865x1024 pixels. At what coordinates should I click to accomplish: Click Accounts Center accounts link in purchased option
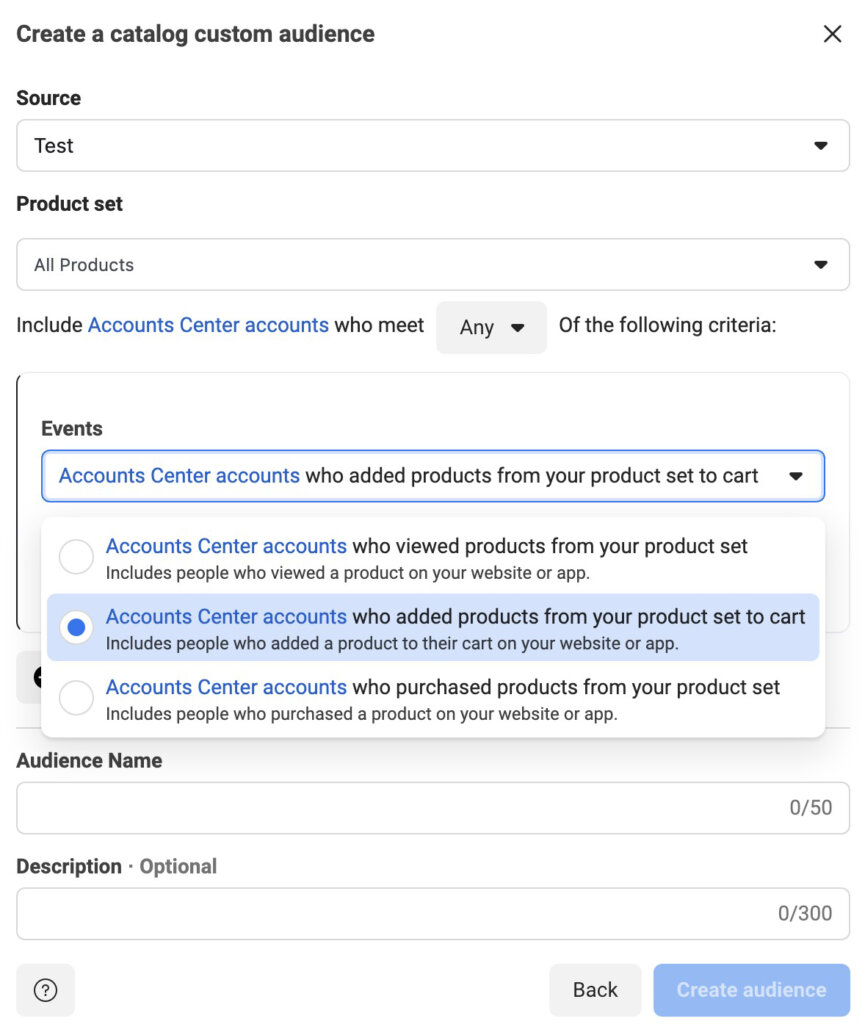pyautogui.click(x=225, y=687)
